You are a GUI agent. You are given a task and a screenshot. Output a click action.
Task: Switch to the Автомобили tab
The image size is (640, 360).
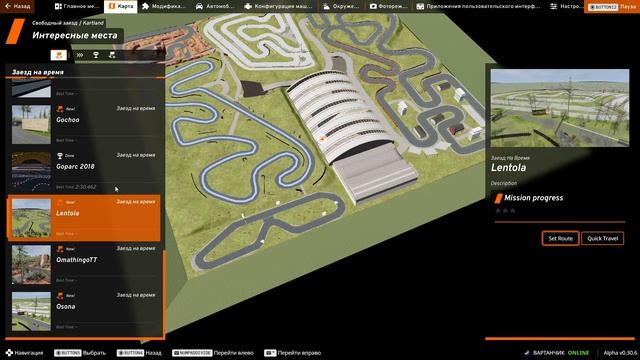[x=215, y=7]
